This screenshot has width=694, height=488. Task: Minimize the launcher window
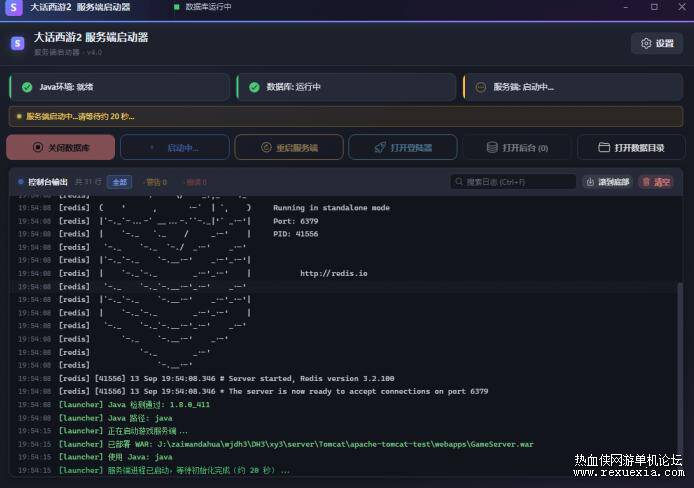pos(626,7)
